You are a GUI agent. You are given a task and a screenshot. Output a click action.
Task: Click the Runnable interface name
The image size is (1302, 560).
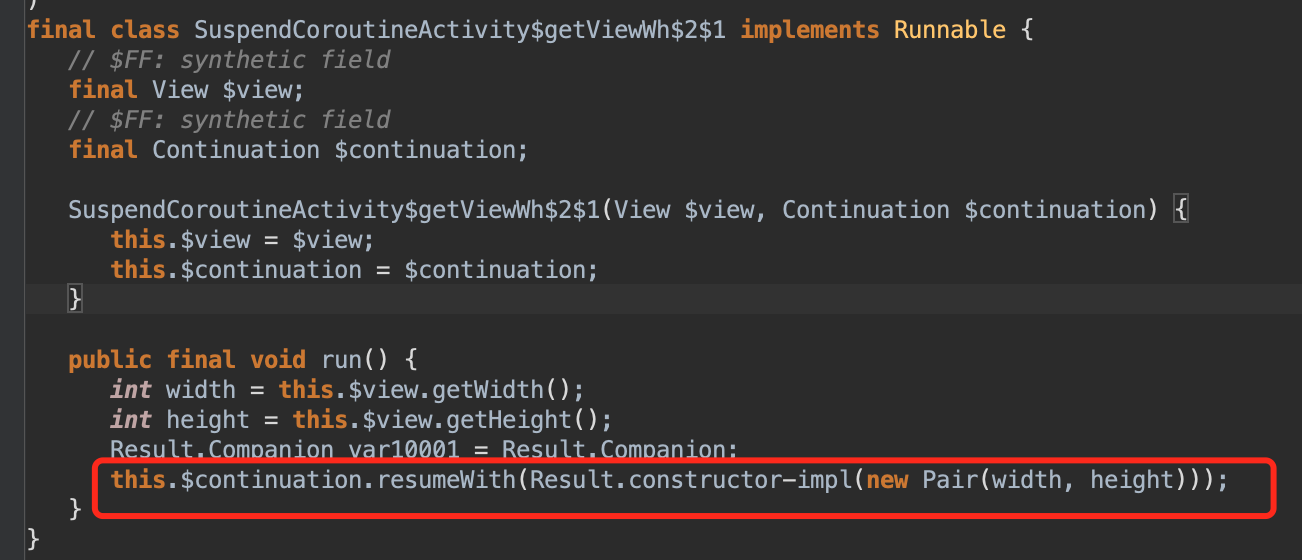click(950, 29)
